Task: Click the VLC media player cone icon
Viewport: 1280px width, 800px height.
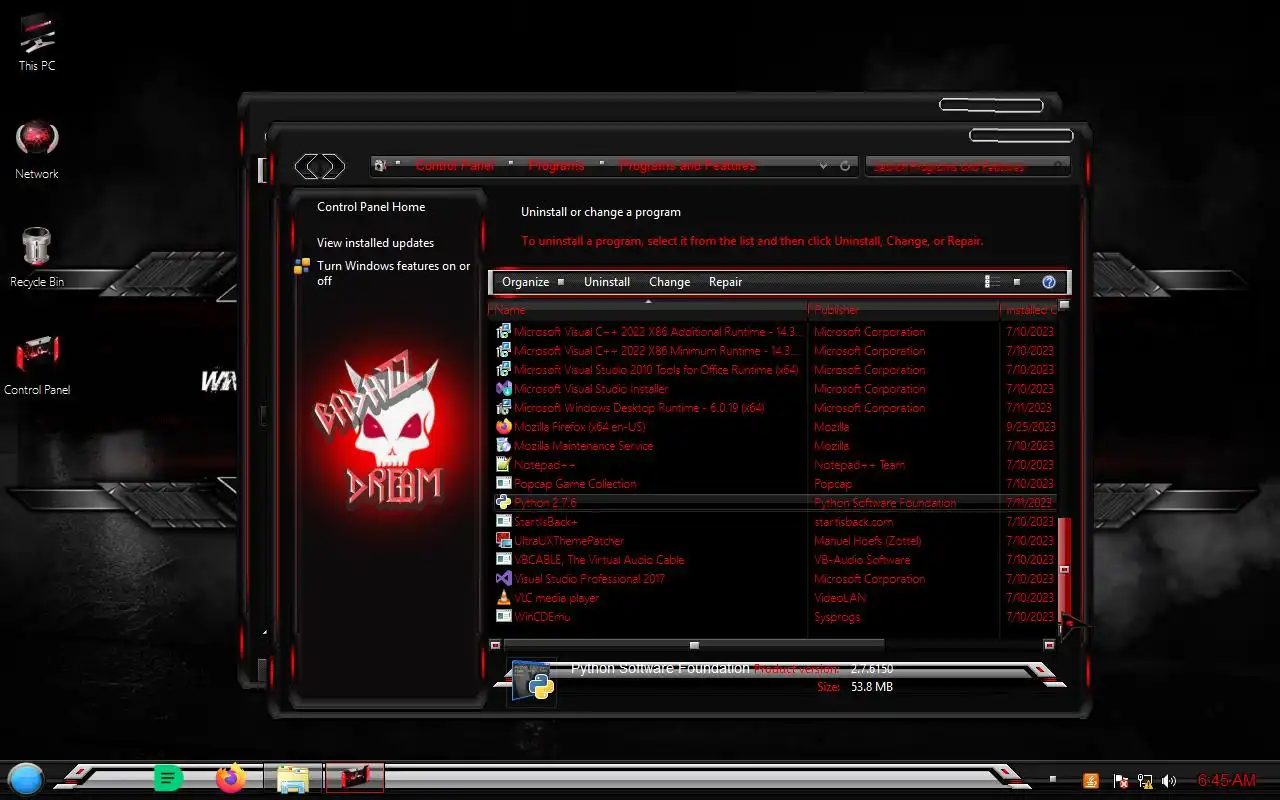Action: pos(504,598)
